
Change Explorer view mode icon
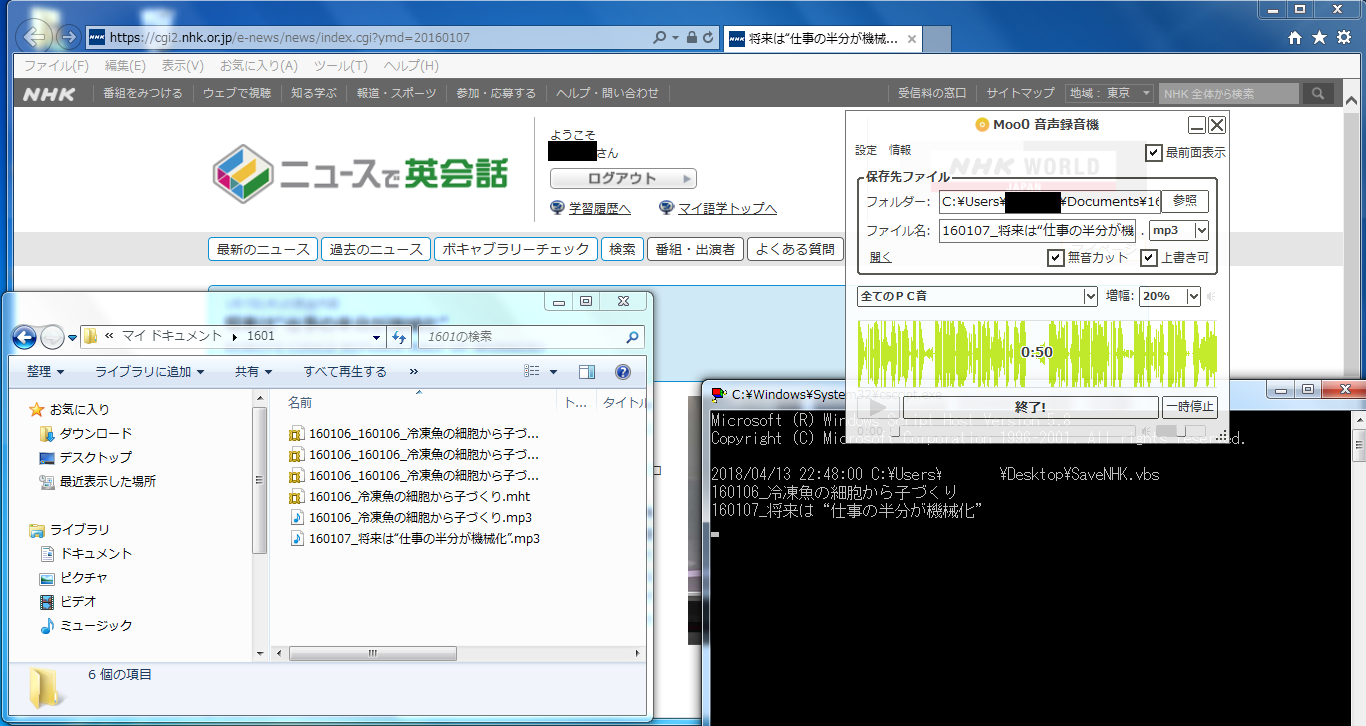pos(533,371)
